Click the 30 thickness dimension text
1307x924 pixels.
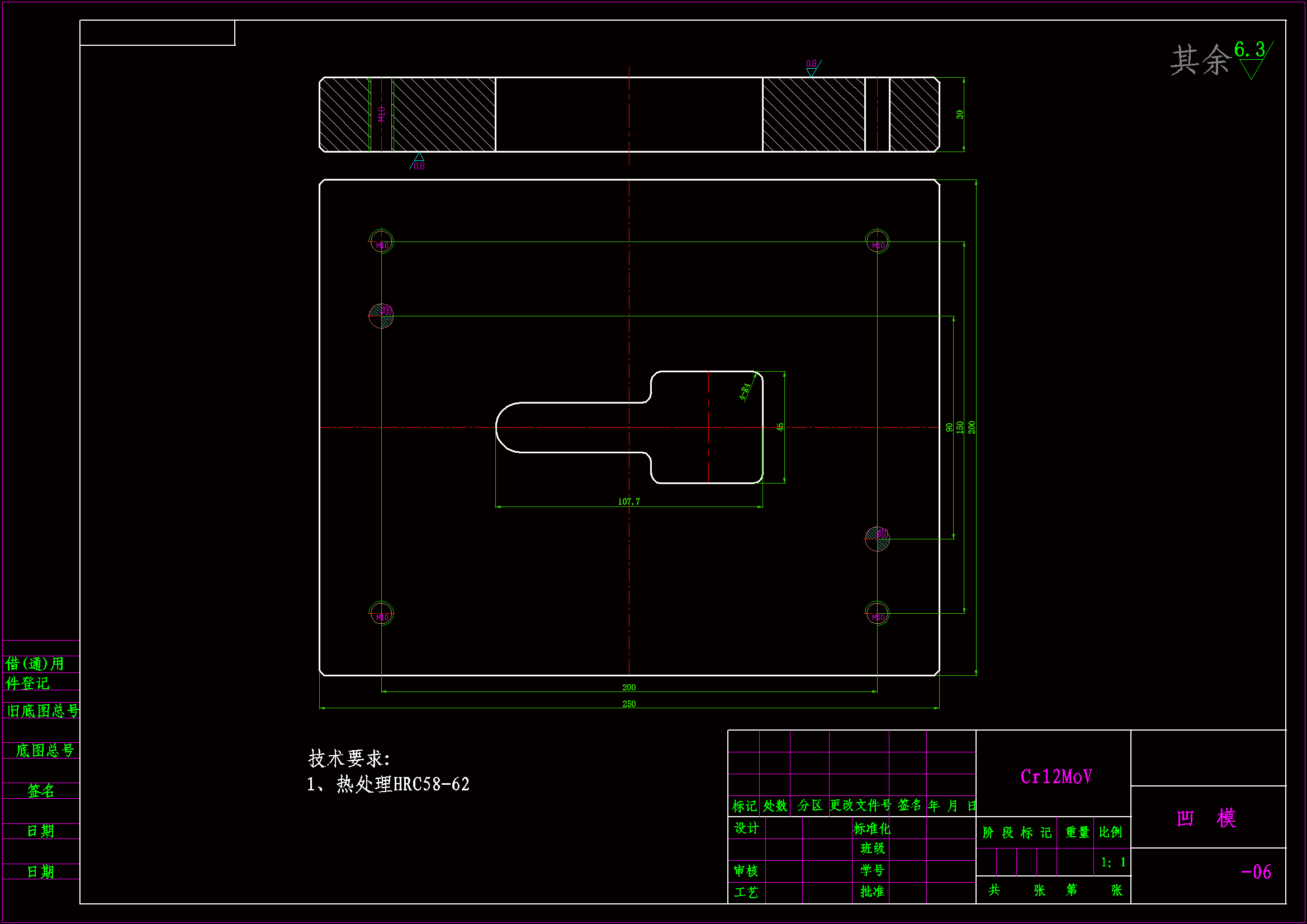click(x=960, y=115)
